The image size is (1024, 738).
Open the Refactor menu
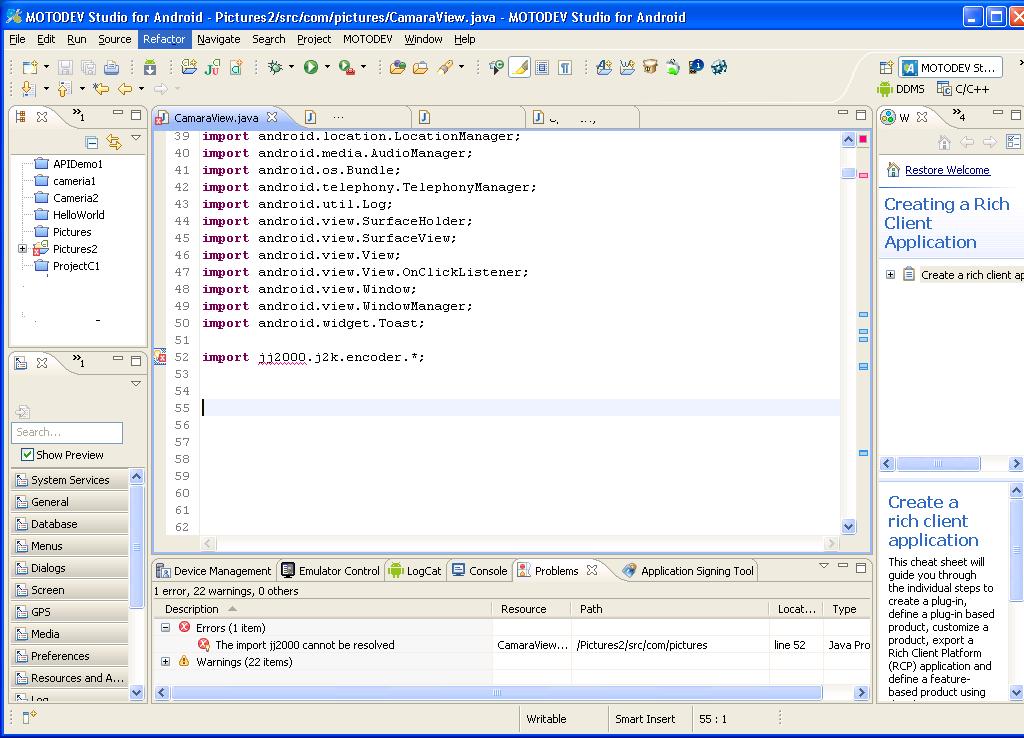tap(163, 39)
